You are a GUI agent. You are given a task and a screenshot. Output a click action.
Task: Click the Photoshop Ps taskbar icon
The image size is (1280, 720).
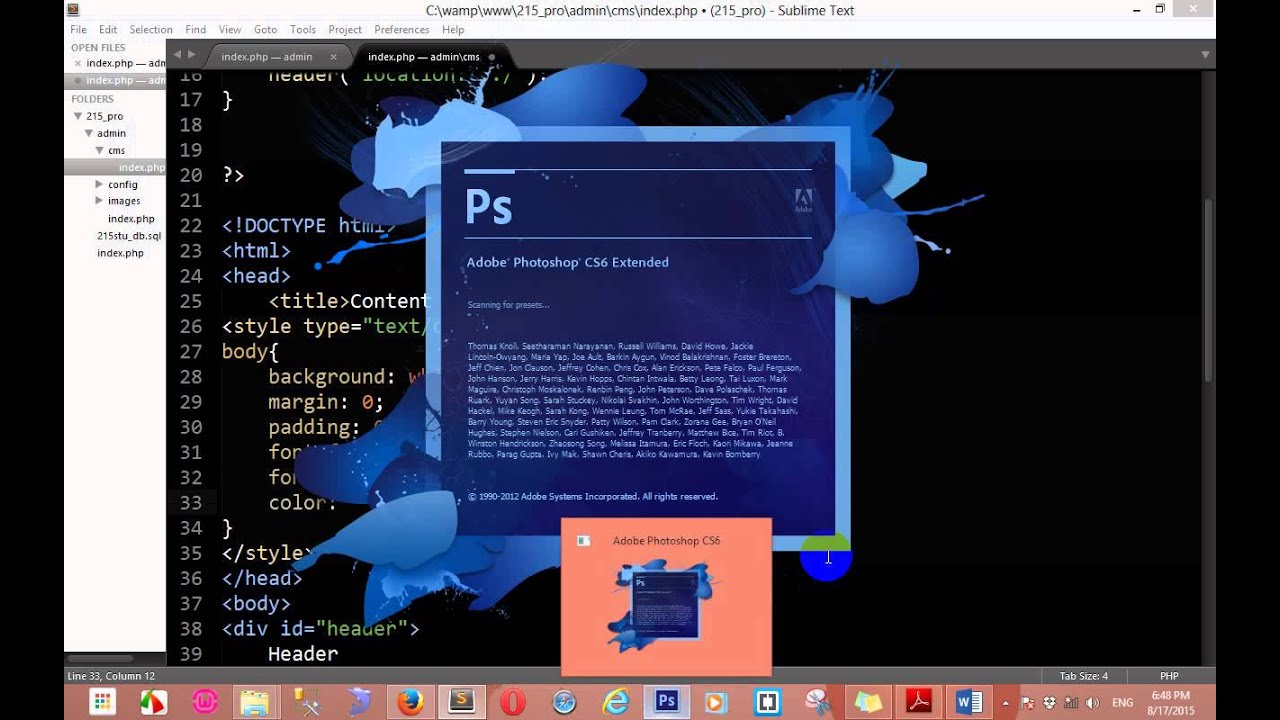click(666, 702)
